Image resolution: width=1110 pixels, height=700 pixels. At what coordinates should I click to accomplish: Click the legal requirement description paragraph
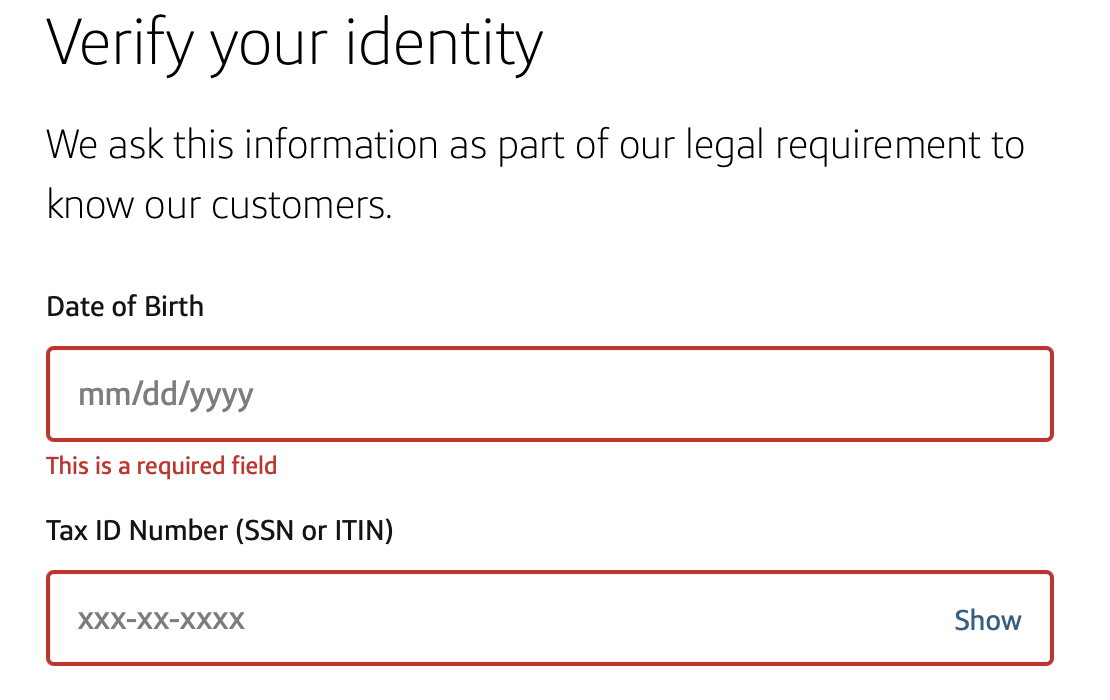[535, 175]
